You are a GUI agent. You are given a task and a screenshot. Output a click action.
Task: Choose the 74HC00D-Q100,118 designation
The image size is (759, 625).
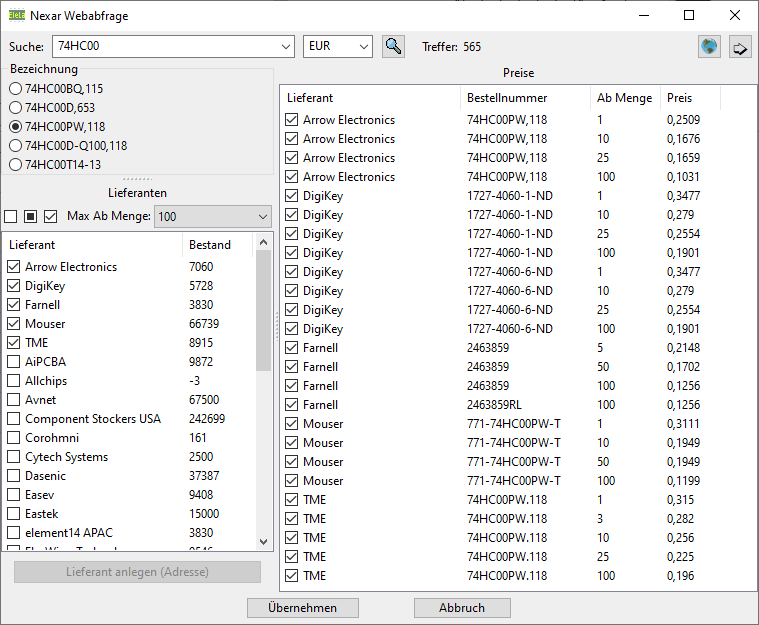(x=15, y=146)
